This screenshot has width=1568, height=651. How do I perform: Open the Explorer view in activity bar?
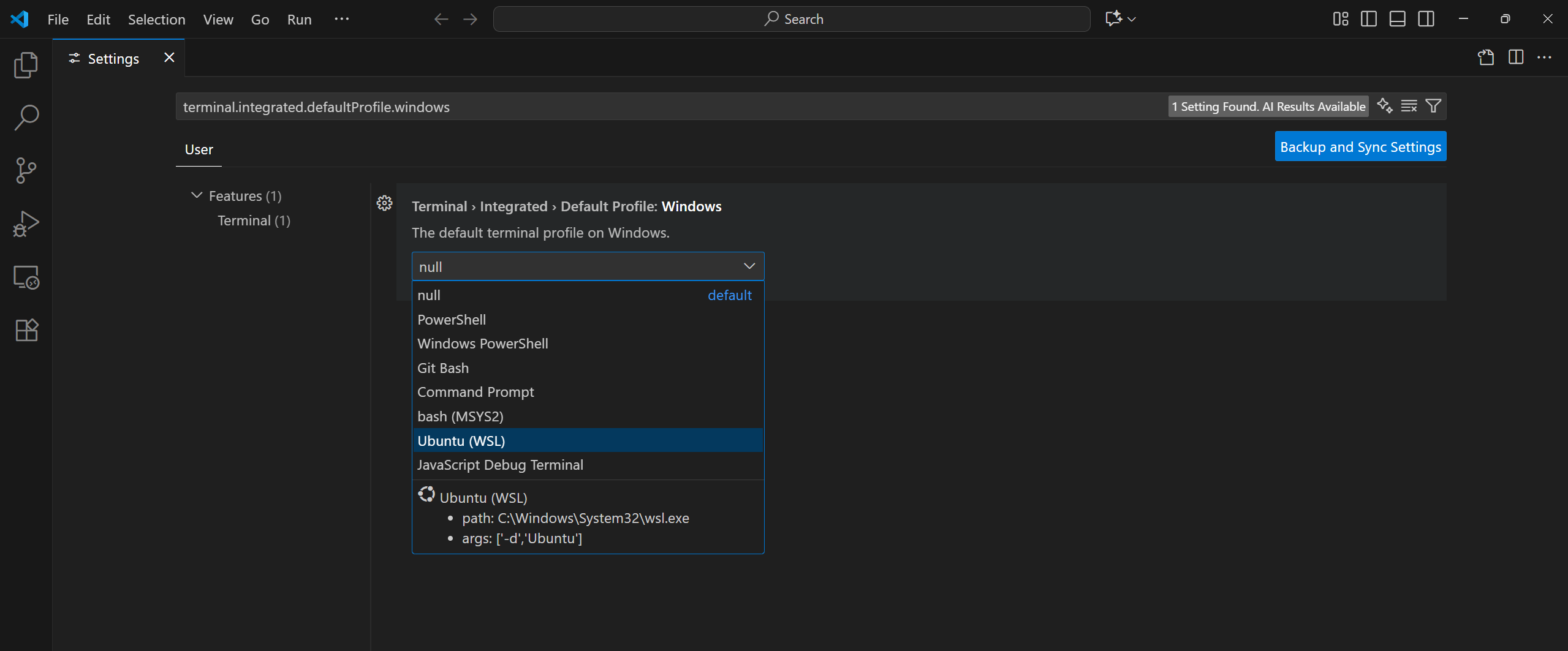[x=26, y=65]
